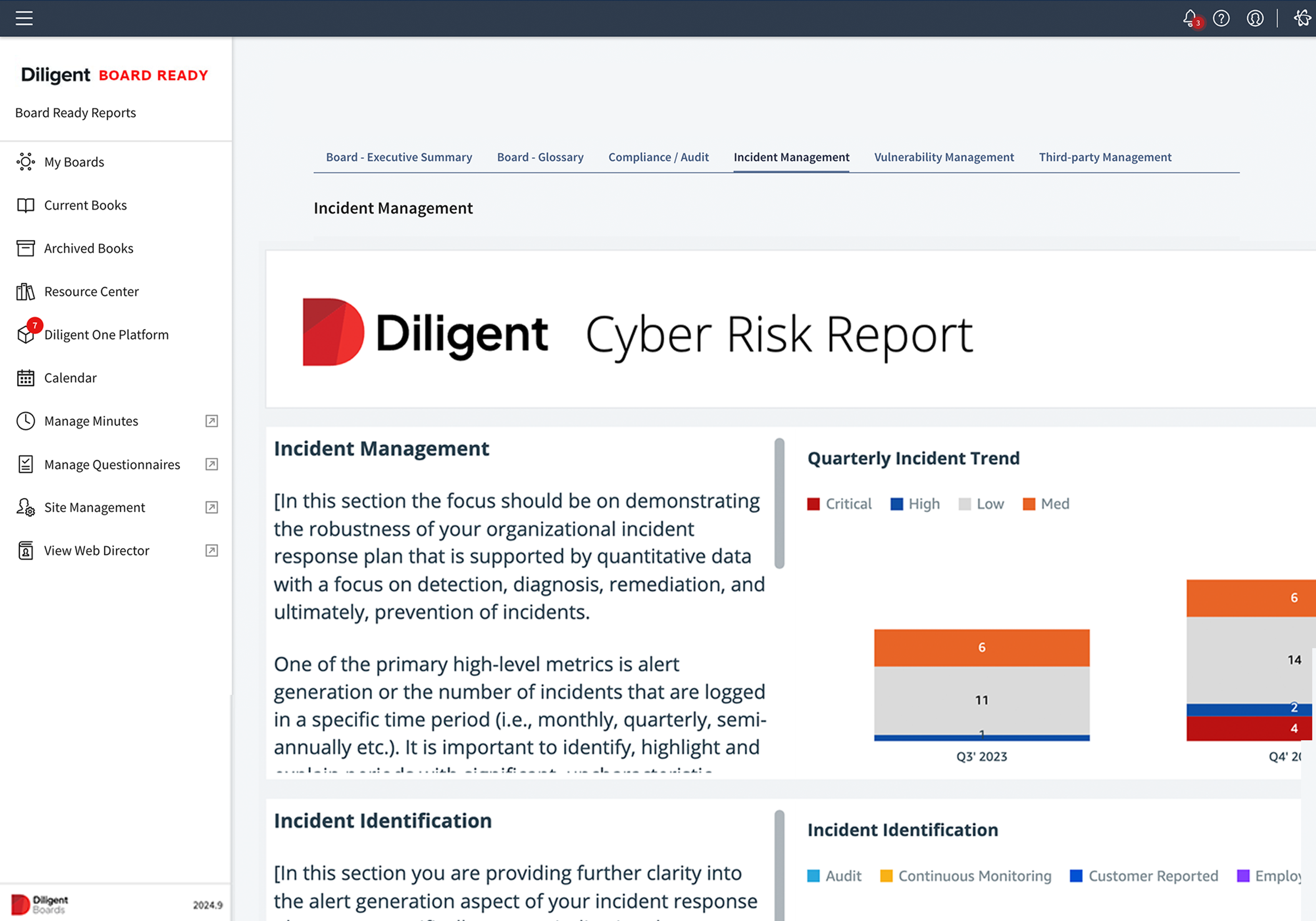Open the help question mark icon
The height and width of the screenshot is (921, 1316).
pyautogui.click(x=1221, y=19)
